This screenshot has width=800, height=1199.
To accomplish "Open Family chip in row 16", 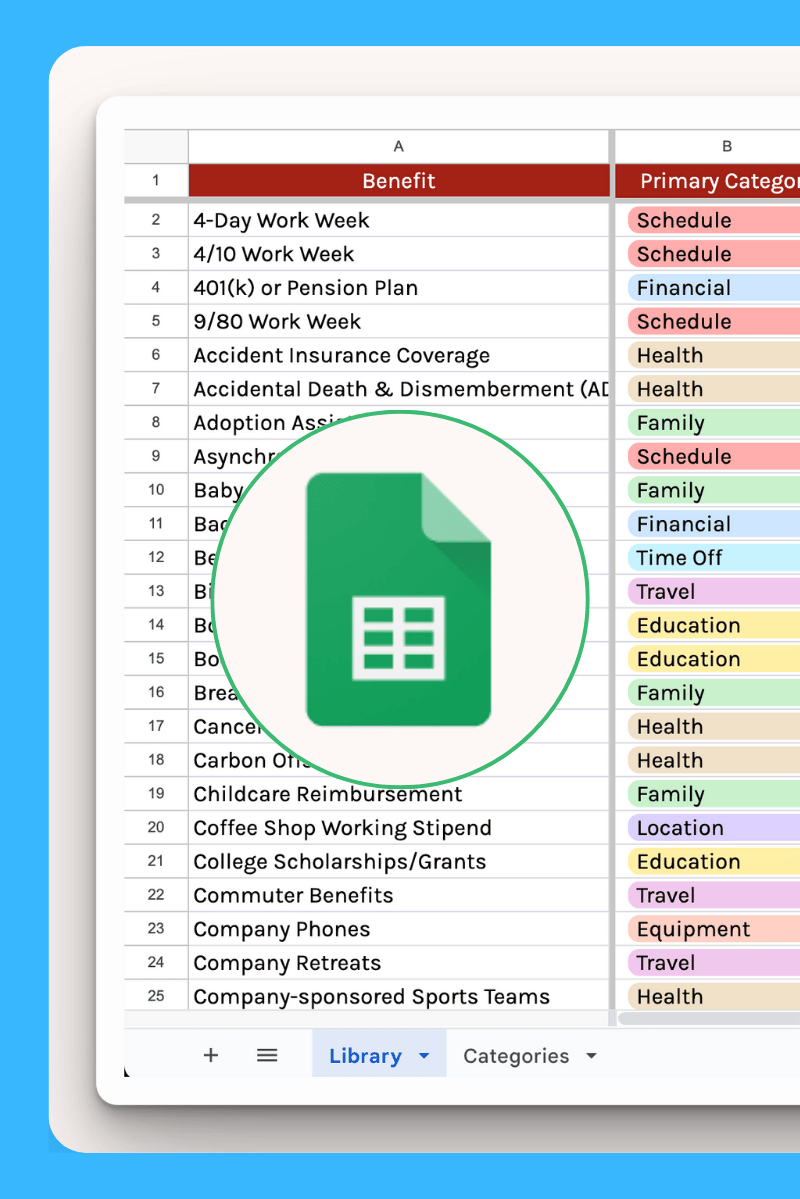I will pos(714,692).
